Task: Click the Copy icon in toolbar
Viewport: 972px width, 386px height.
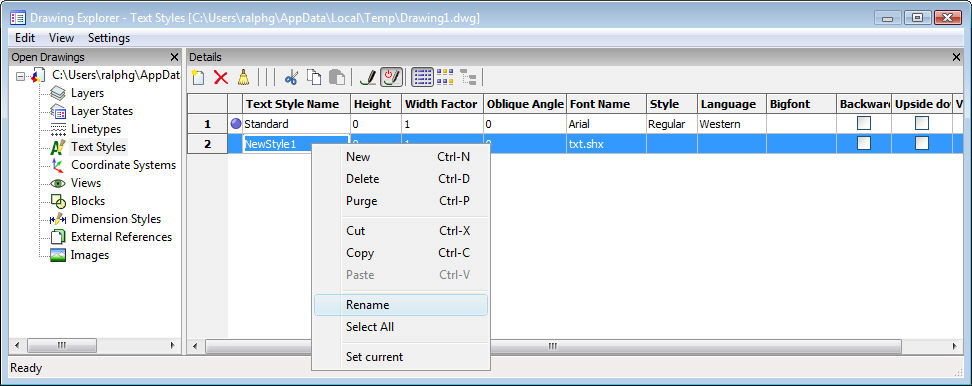Action: 315,77
